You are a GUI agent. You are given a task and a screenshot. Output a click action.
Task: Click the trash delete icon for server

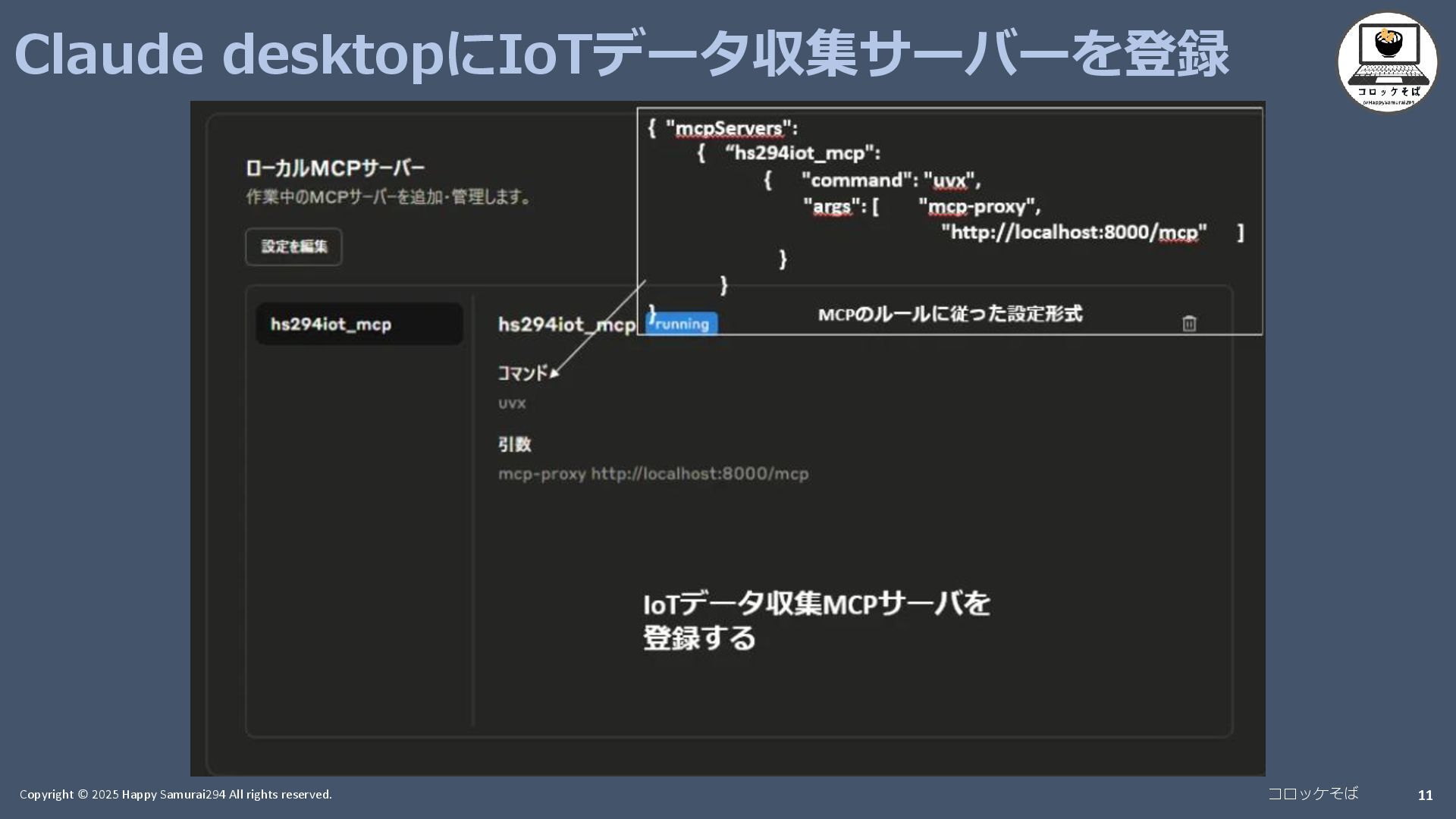point(1189,324)
